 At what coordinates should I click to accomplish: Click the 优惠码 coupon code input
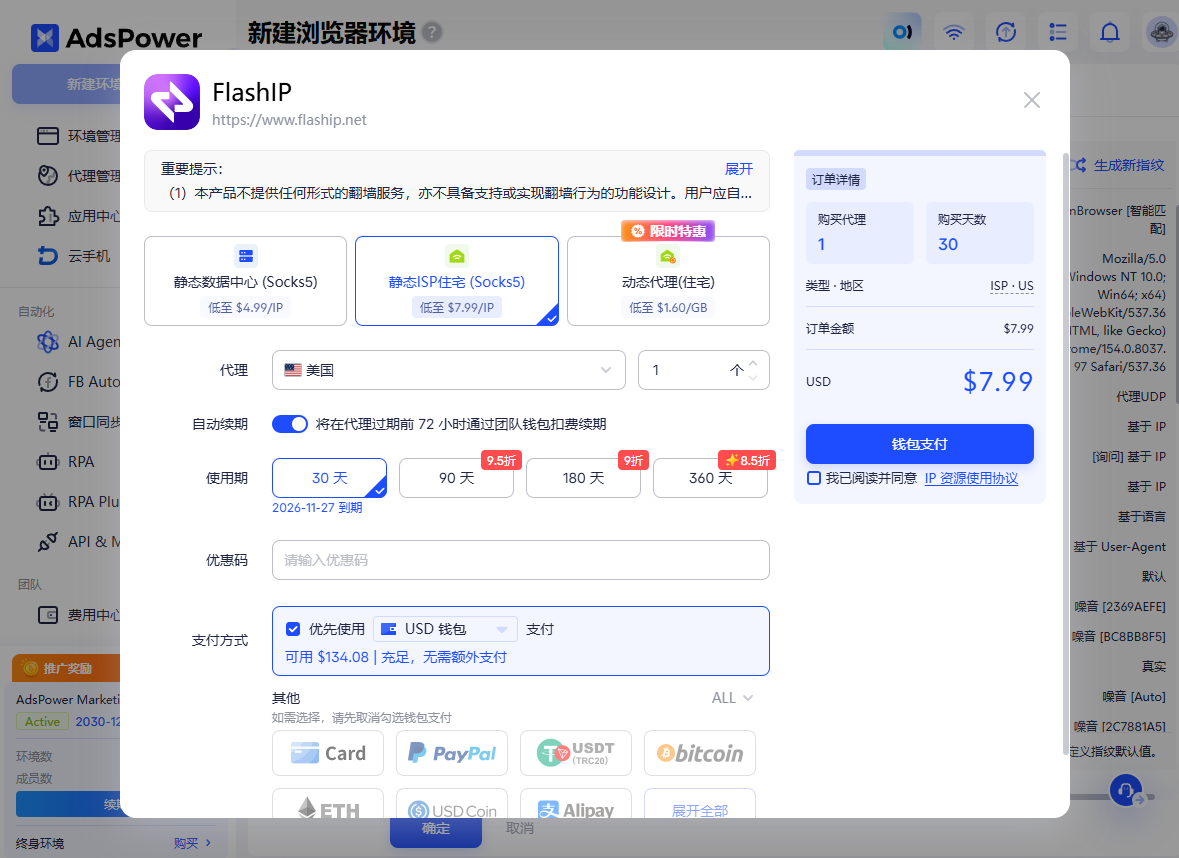[520, 560]
